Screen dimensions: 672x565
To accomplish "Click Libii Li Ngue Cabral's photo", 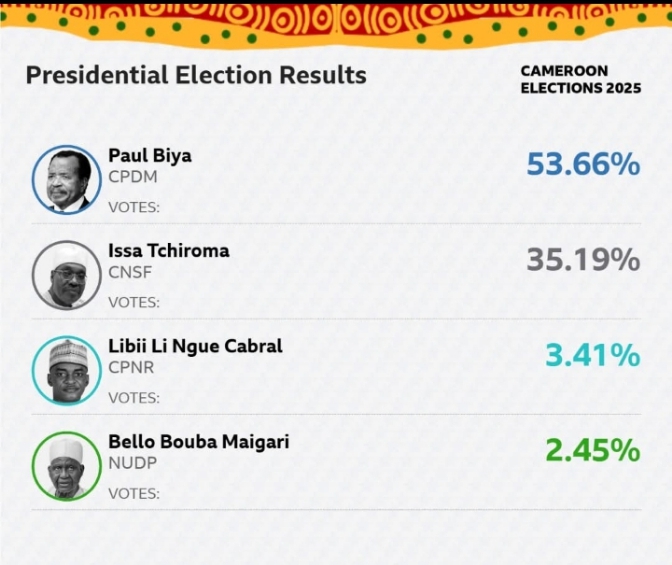I will [66, 370].
